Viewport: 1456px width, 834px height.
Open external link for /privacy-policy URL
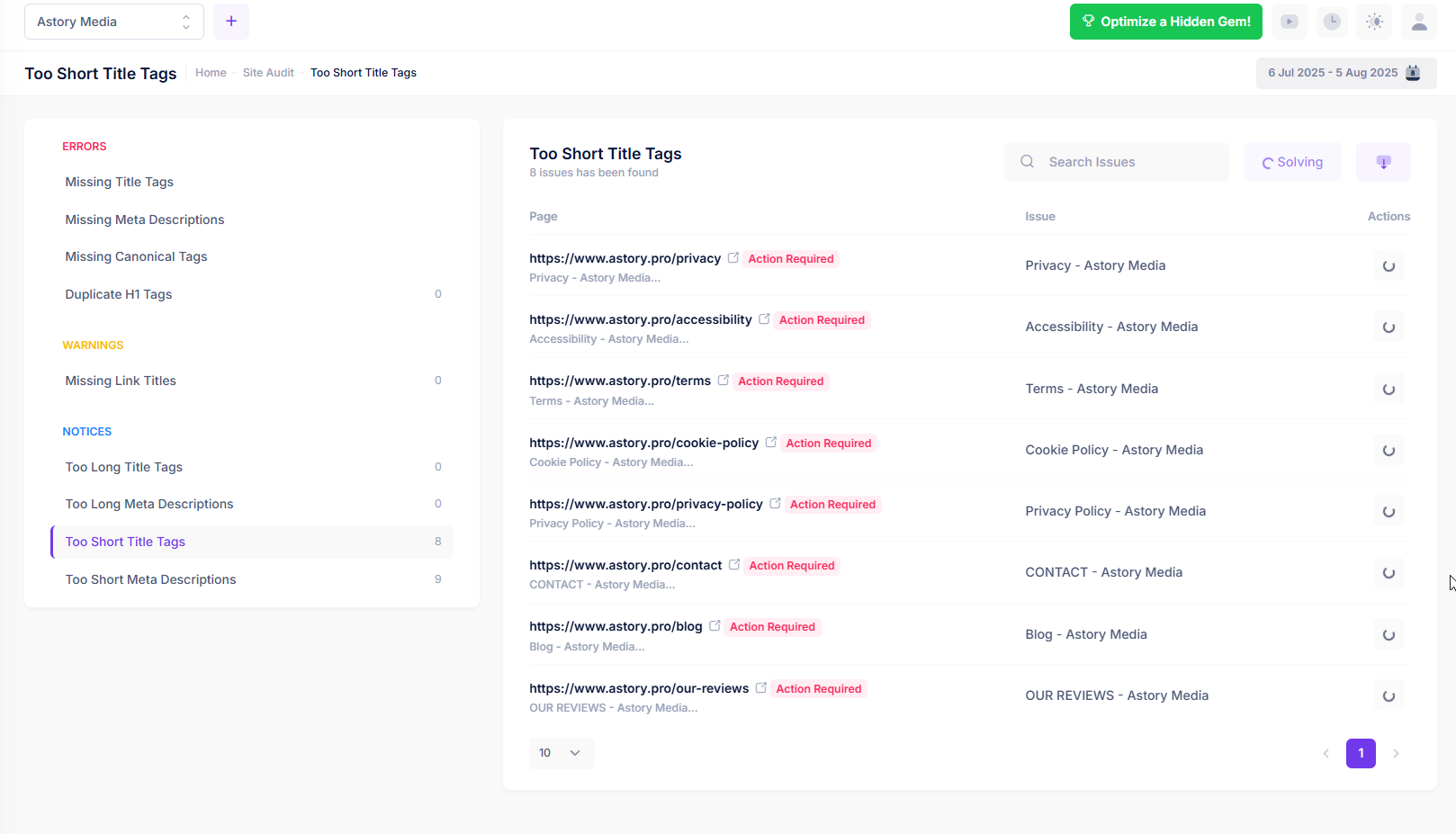(775, 504)
